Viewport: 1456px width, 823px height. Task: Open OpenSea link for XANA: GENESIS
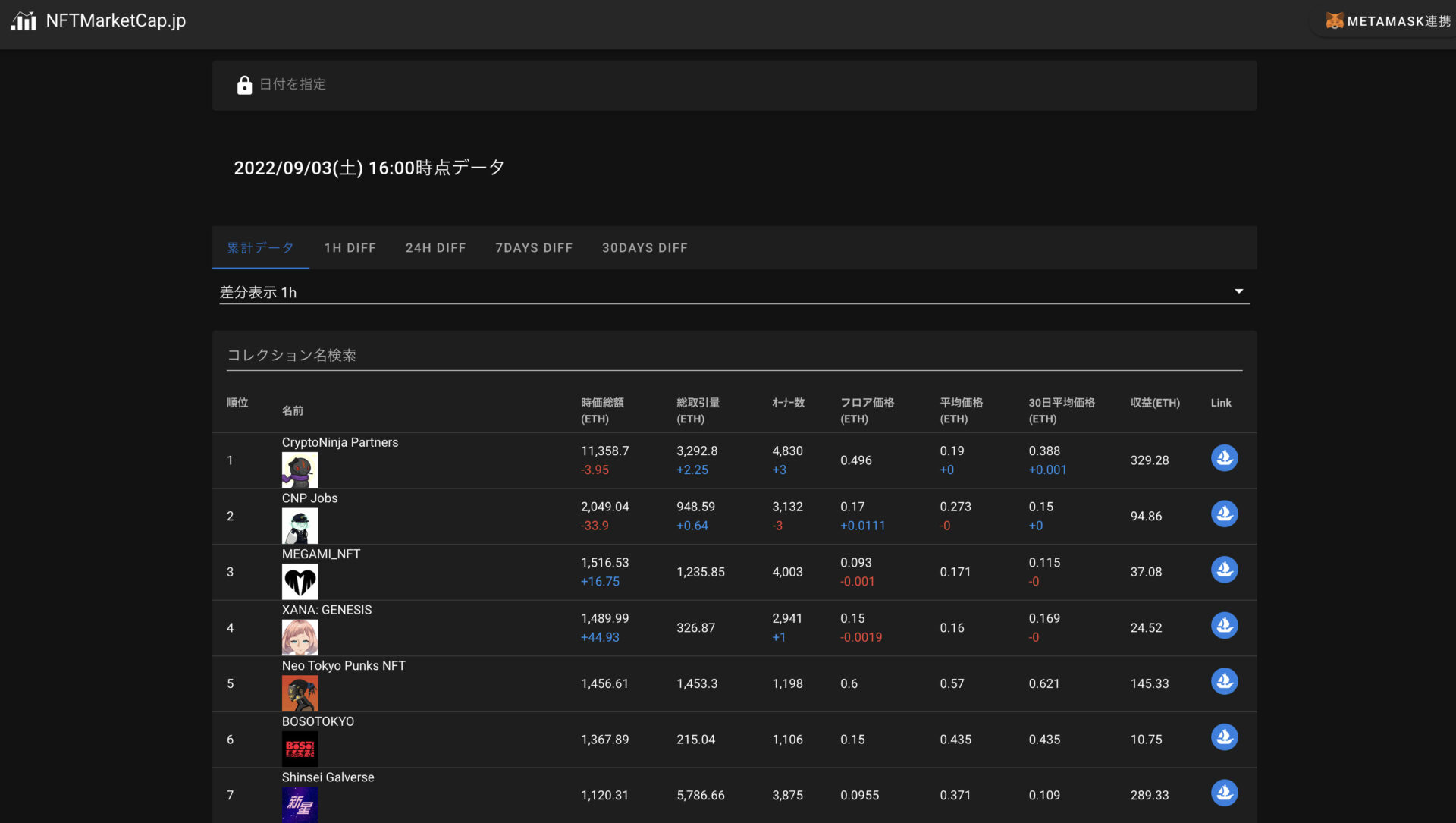pos(1224,626)
